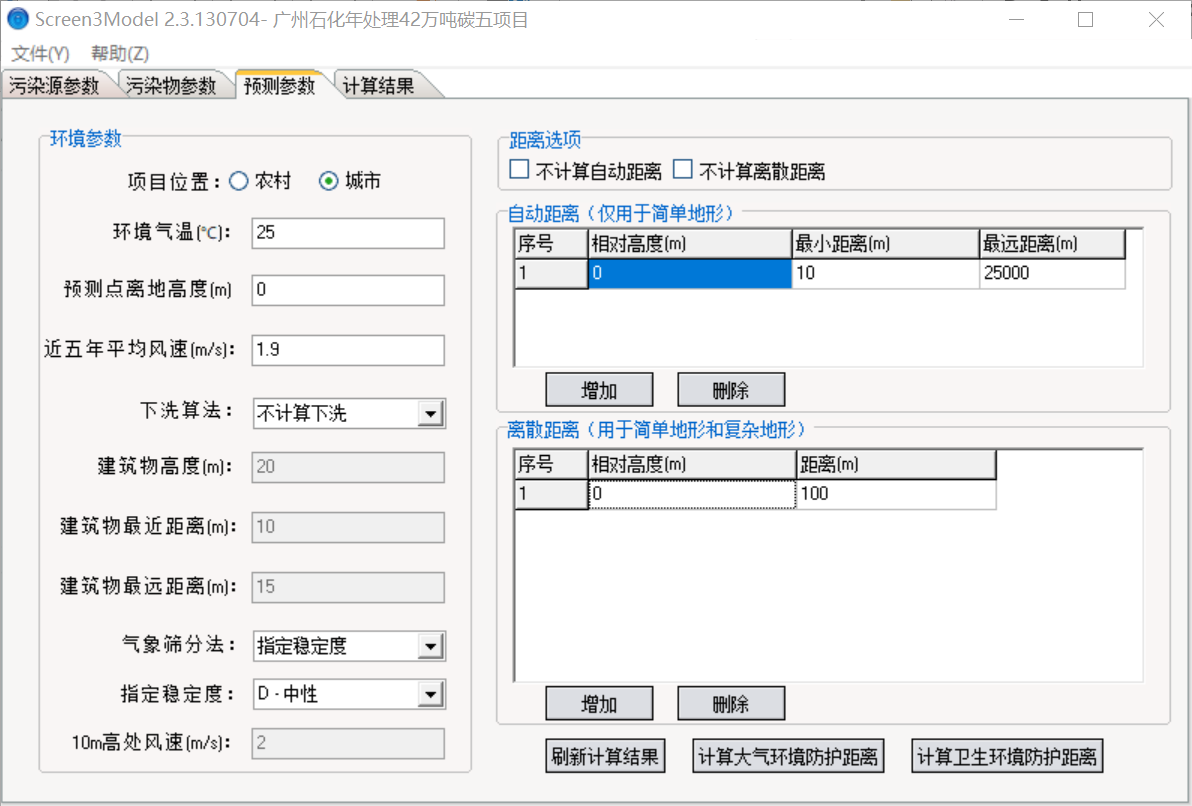Click 刷新计算结果 button
The image size is (1192, 806).
click(605, 757)
